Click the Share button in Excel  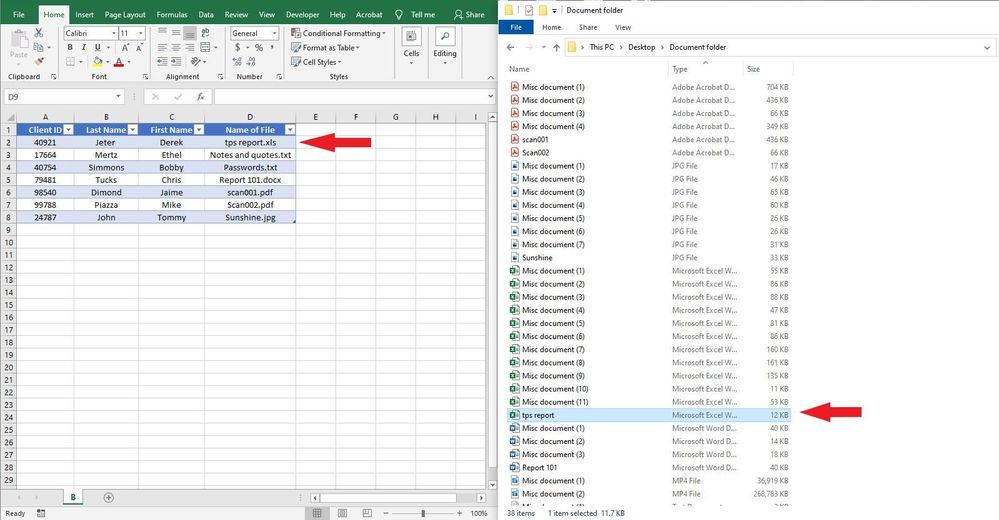(x=469, y=15)
